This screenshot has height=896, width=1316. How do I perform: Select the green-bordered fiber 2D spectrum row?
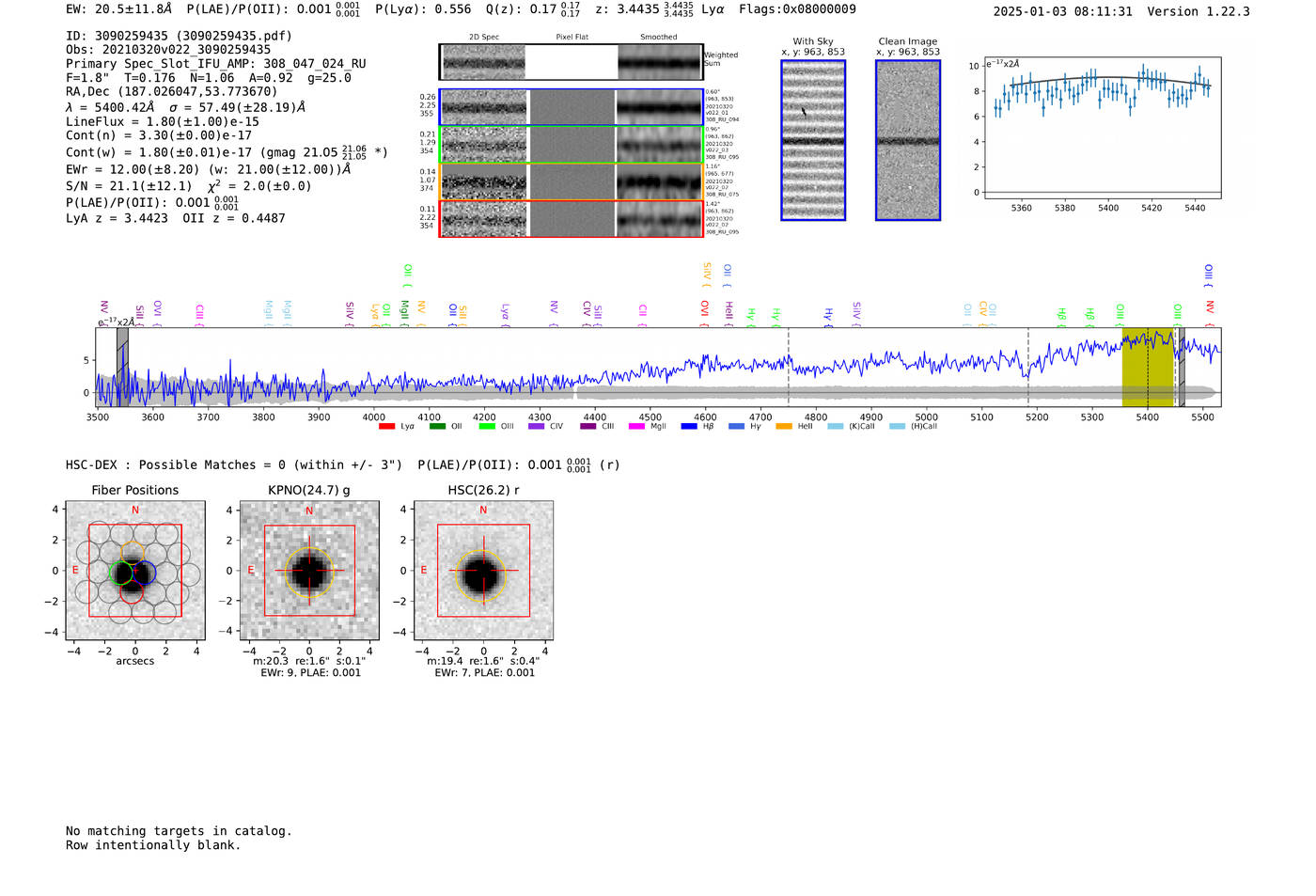(572, 145)
